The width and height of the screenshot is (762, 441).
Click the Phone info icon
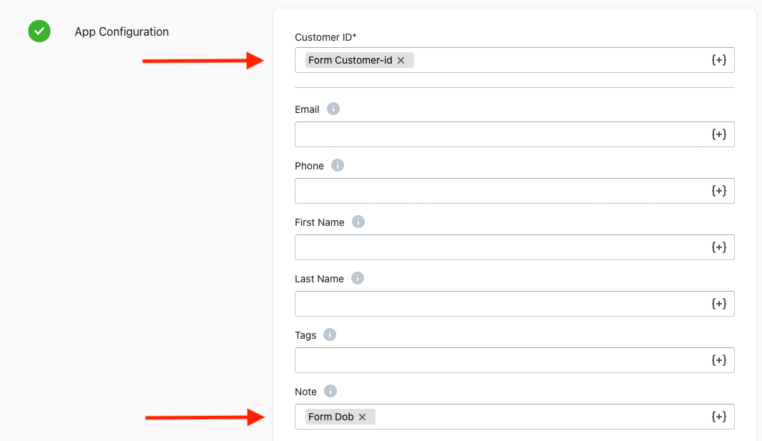(337, 165)
